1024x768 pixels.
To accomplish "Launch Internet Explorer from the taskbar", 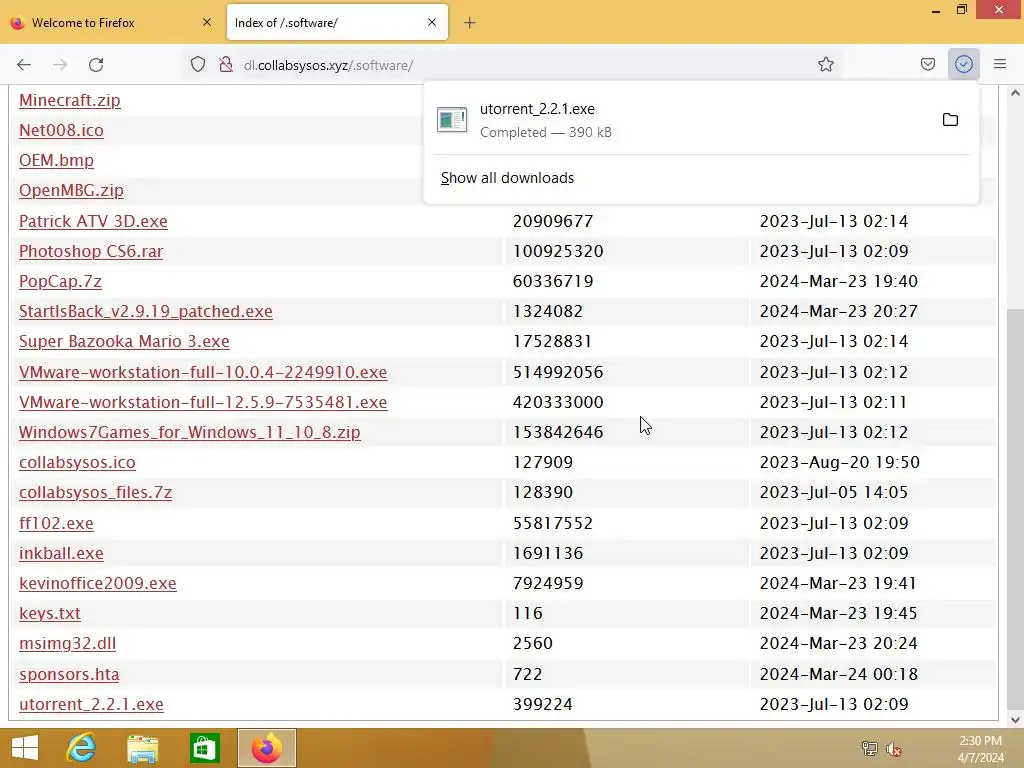I will point(82,748).
